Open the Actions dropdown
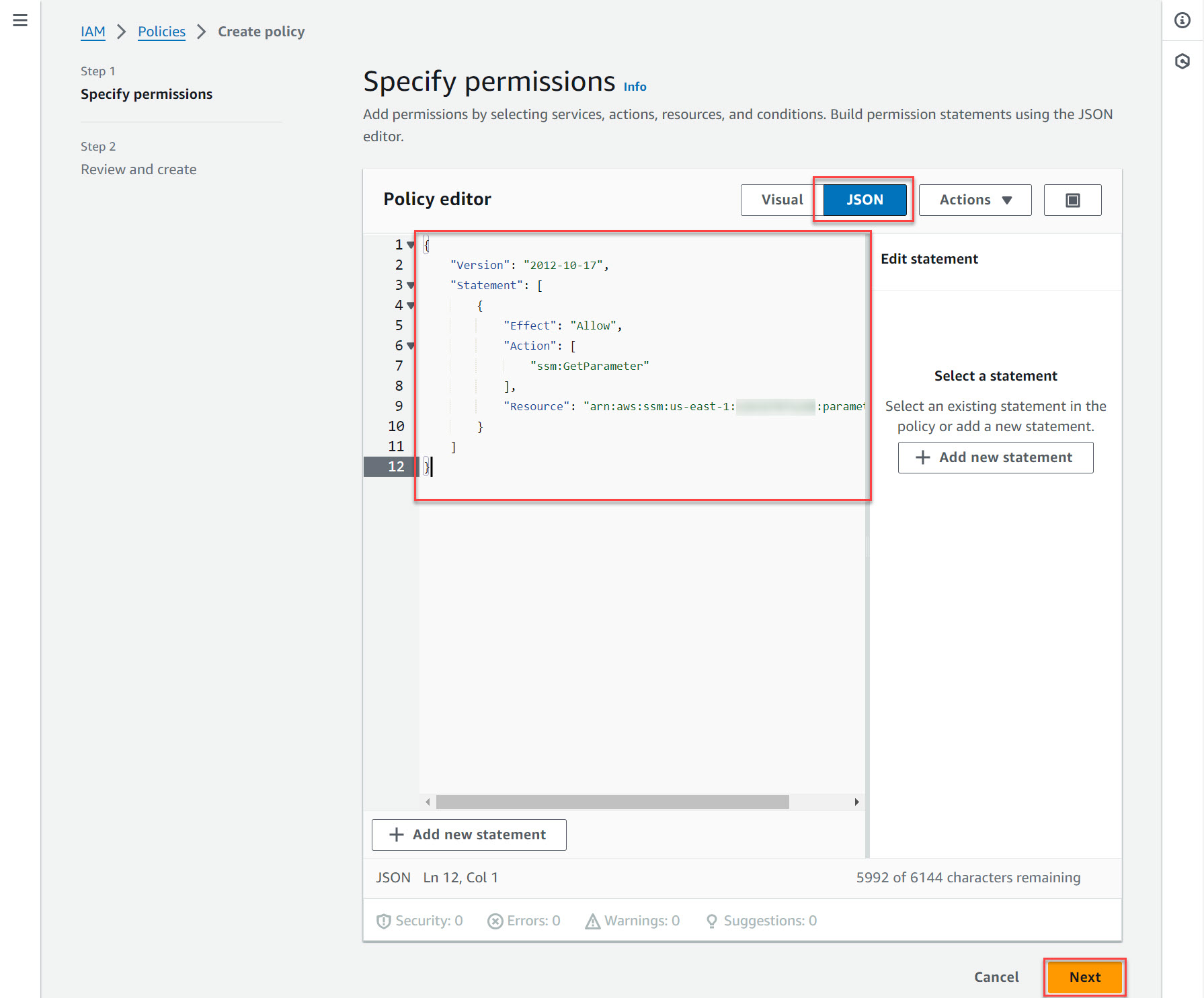The height and width of the screenshot is (998, 1204). [x=974, y=200]
